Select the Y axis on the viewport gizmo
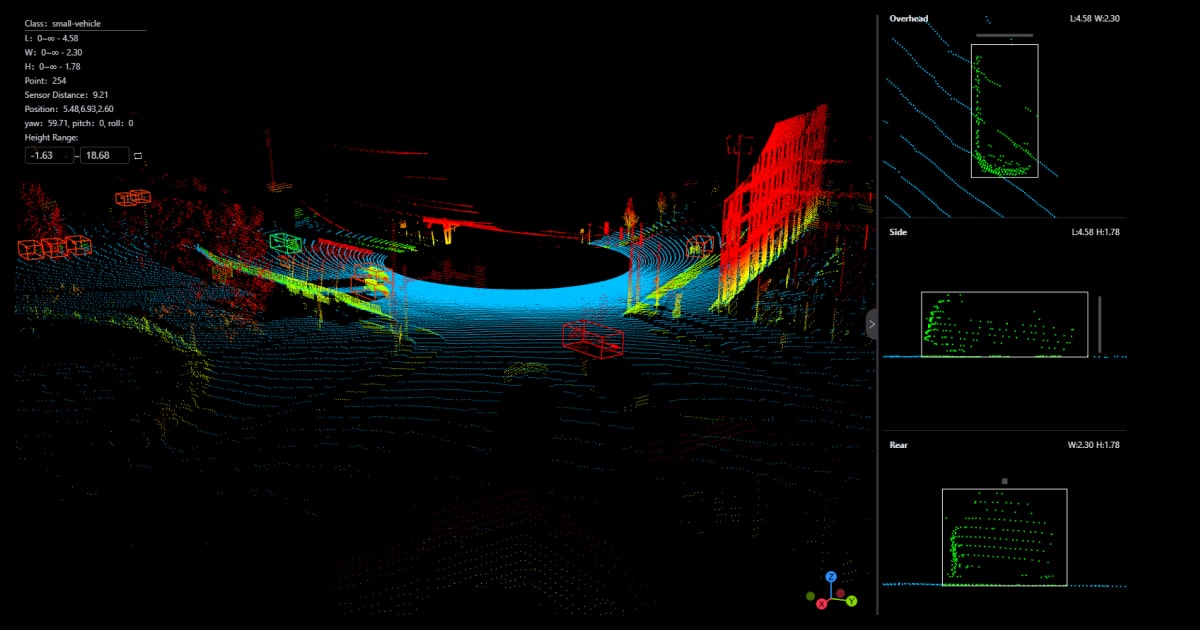Screen dimensions: 1200x630 click(x=852, y=601)
